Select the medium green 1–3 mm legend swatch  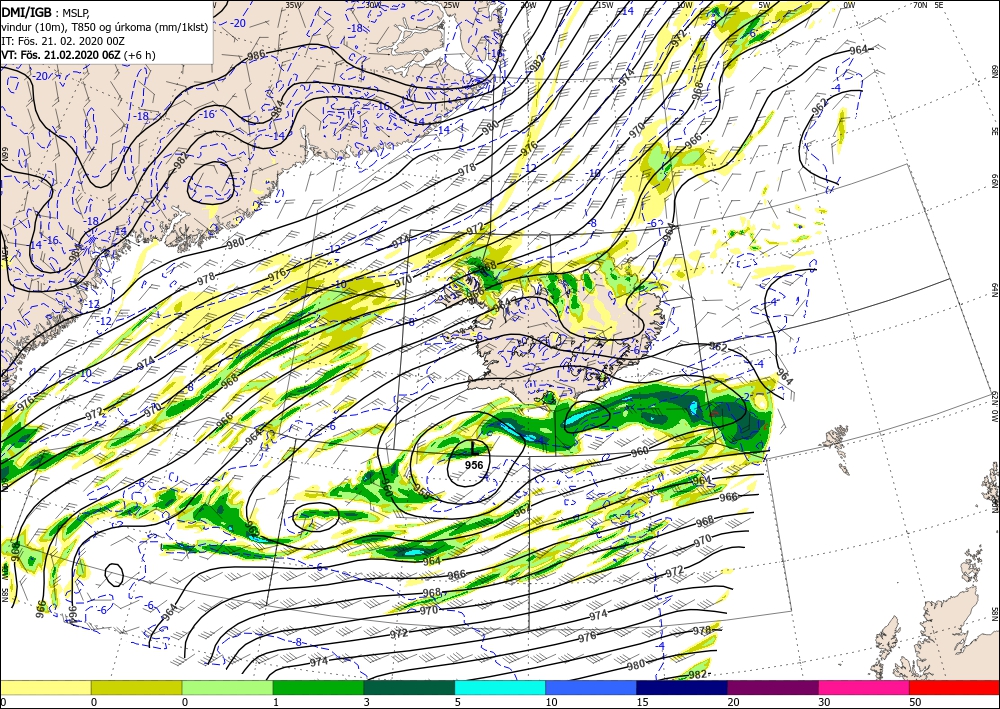[x=318, y=687]
